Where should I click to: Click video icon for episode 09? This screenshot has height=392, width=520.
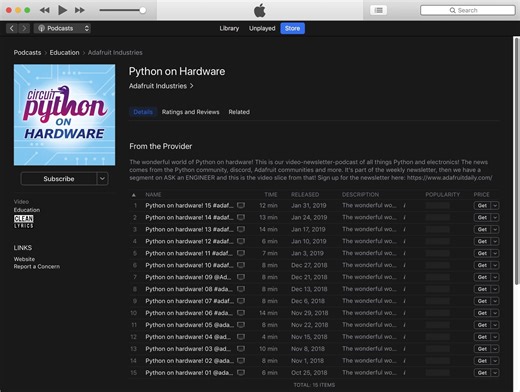241,277
